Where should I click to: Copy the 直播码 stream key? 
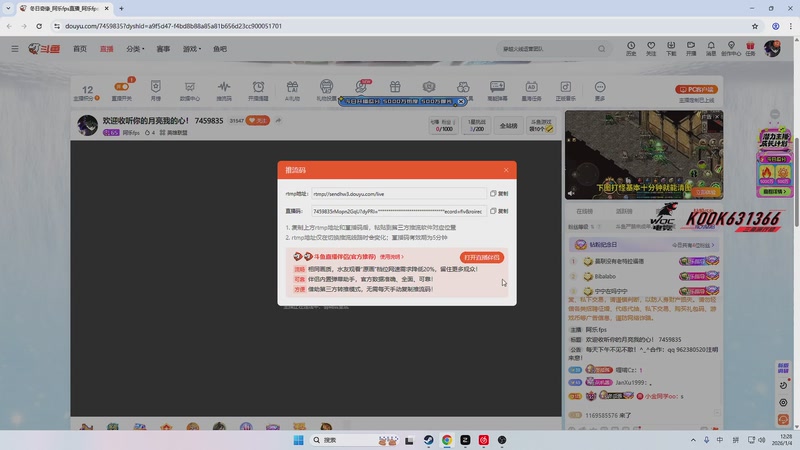coord(499,211)
